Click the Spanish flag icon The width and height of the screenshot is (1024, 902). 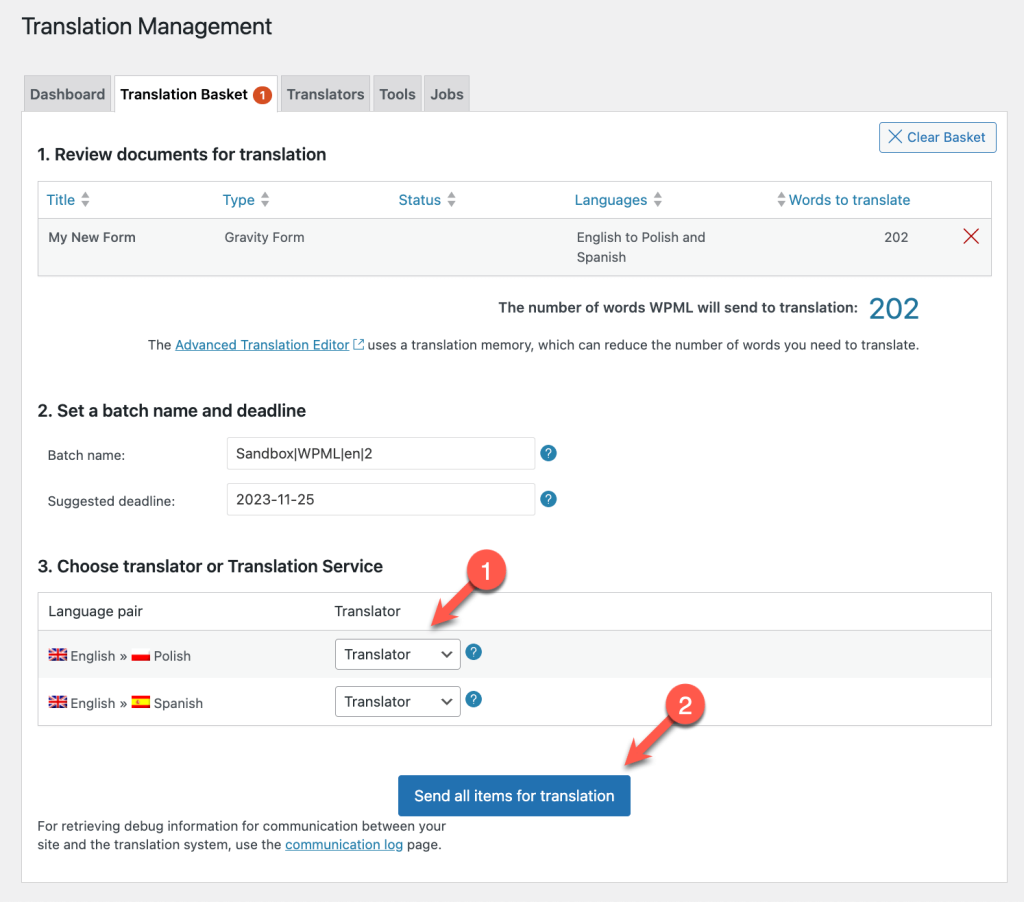tap(140, 702)
